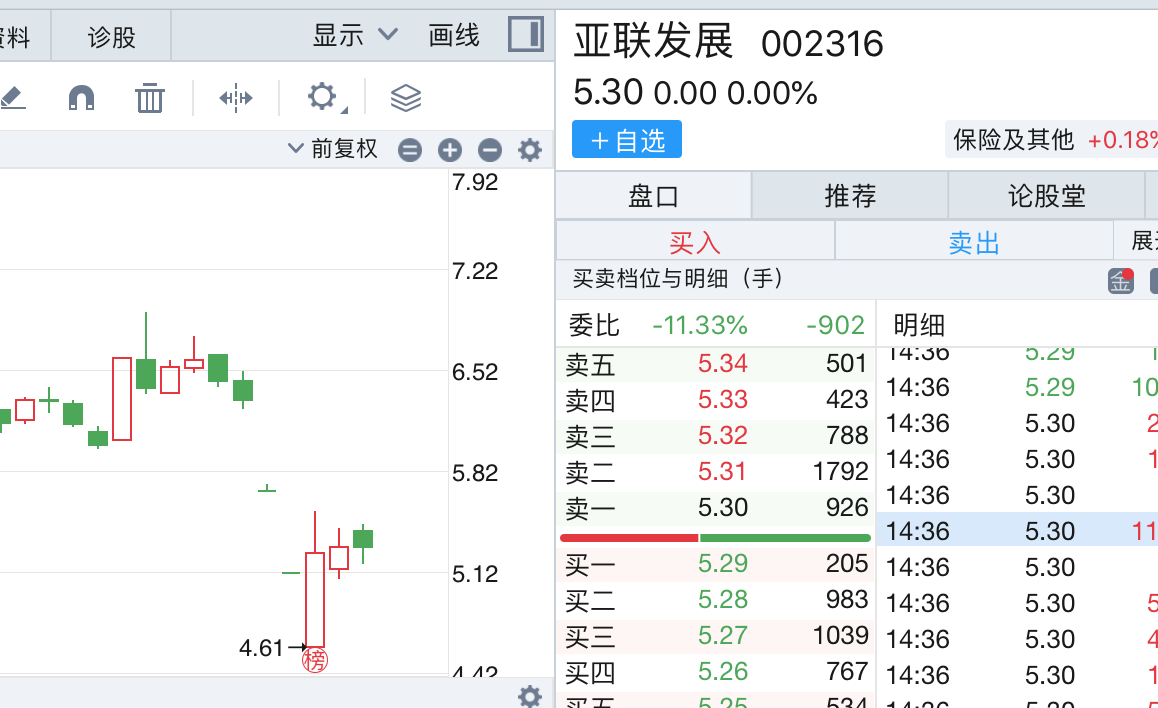Open the 论股堂 tab
This screenshot has width=1158, height=708.
[1046, 195]
